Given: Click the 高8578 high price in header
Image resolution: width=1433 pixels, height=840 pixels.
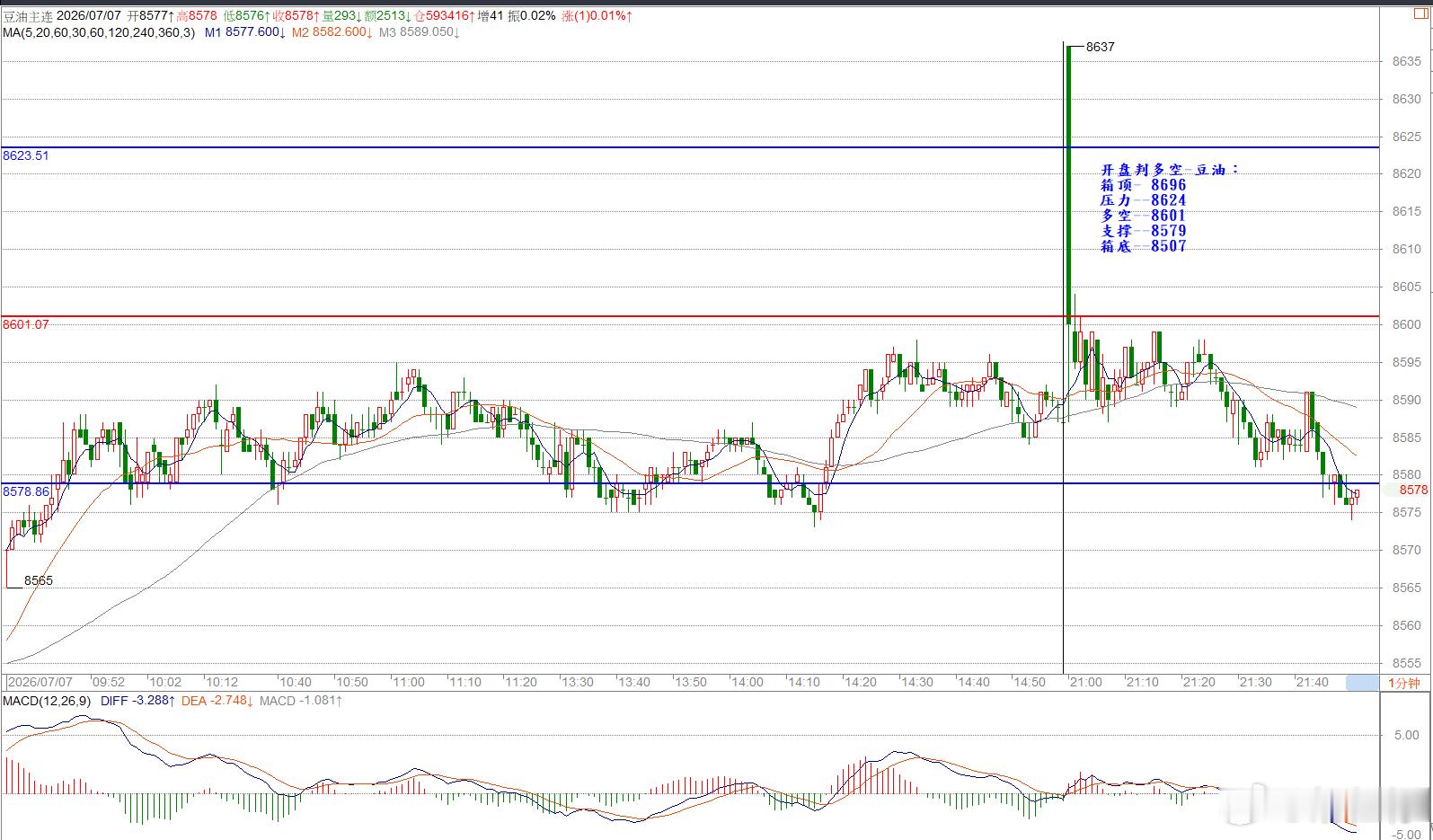Looking at the screenshot, I should tap(197, 16).
